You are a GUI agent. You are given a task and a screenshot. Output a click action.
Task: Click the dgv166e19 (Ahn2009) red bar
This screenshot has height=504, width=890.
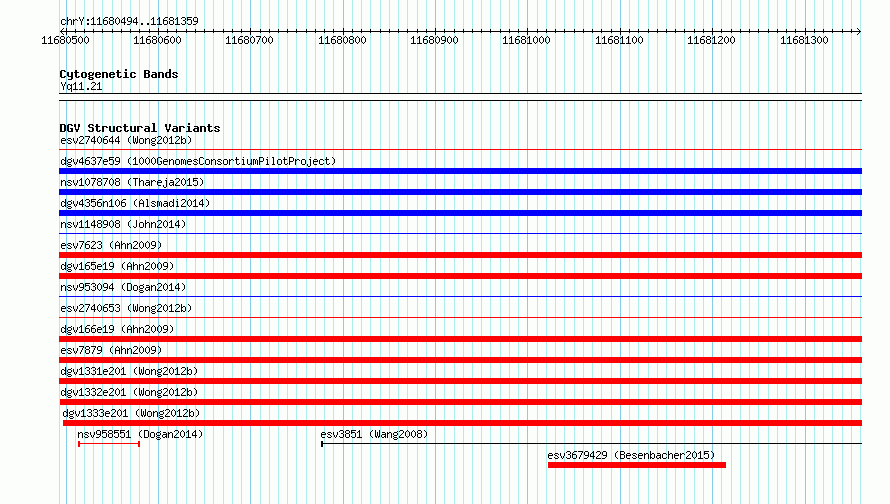(460, 339)
